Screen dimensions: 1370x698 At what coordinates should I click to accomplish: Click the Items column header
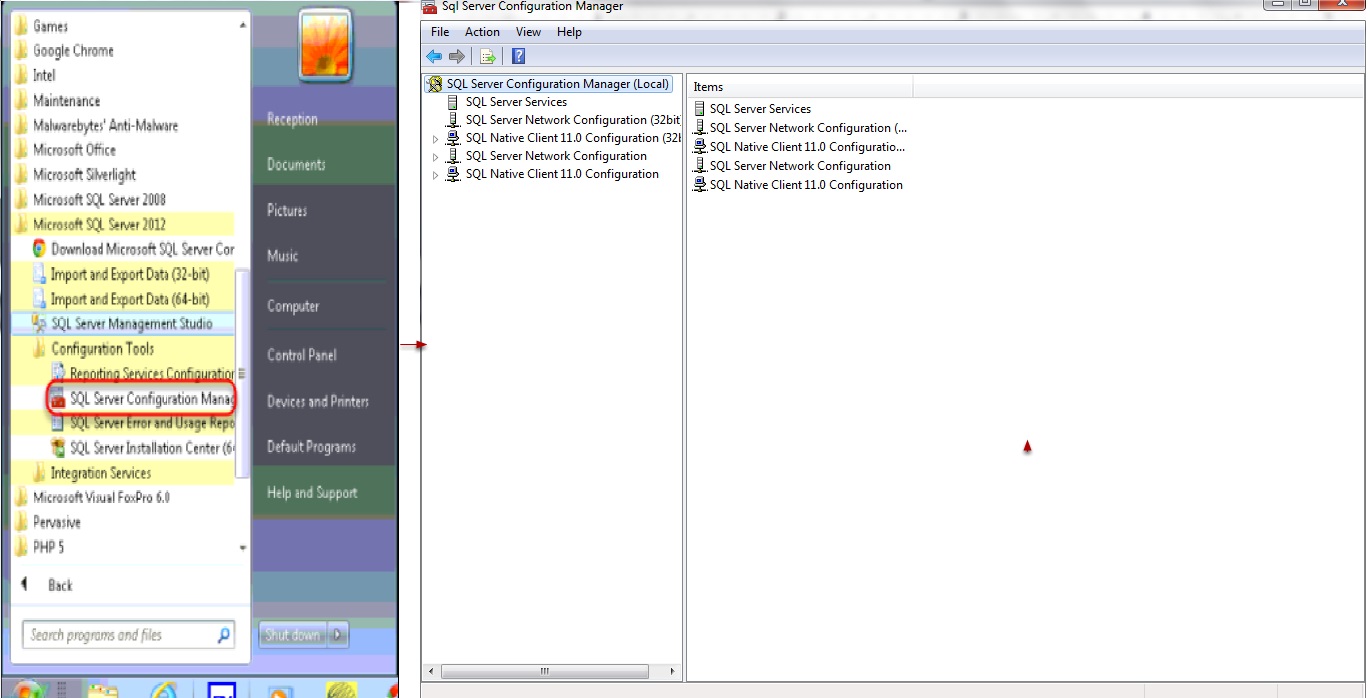tap(800, 87)
